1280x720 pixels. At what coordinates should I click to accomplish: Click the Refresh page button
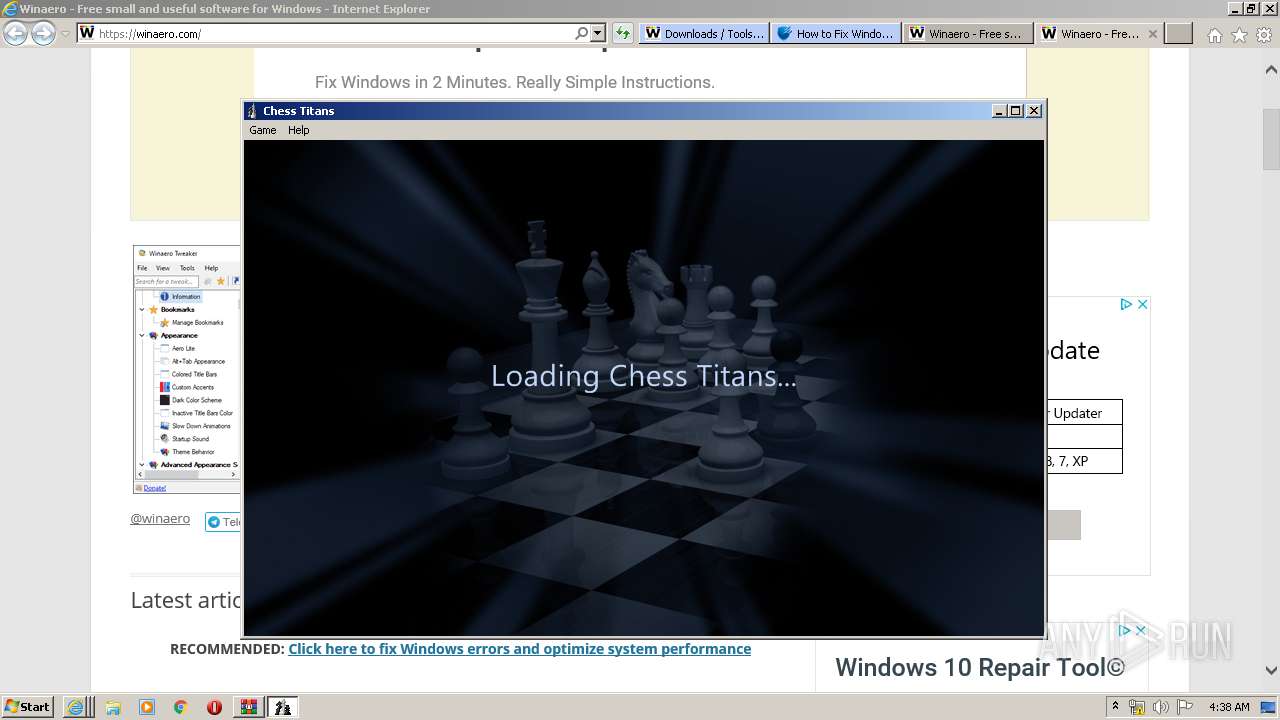(x=623, y=33)
